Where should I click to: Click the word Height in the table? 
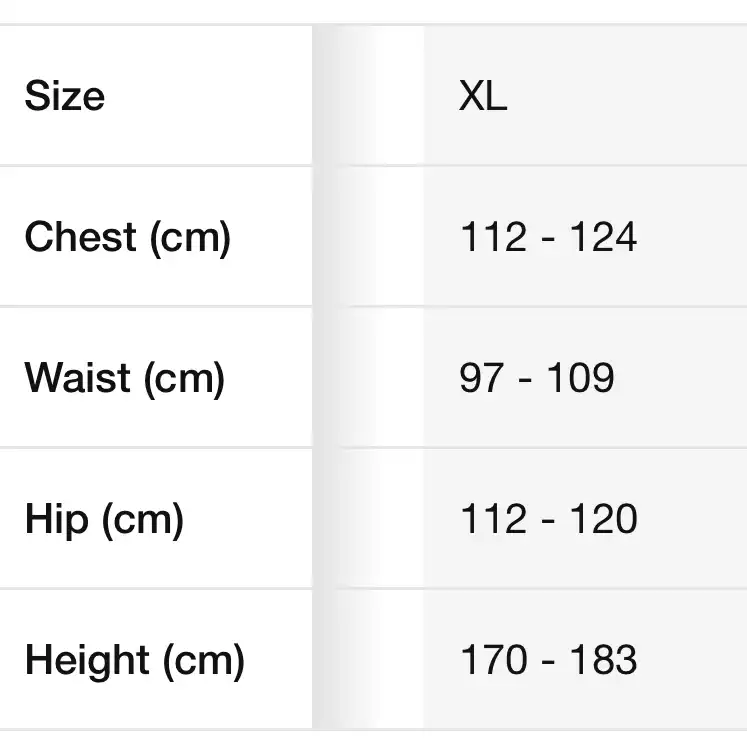[x=84, y=661]
